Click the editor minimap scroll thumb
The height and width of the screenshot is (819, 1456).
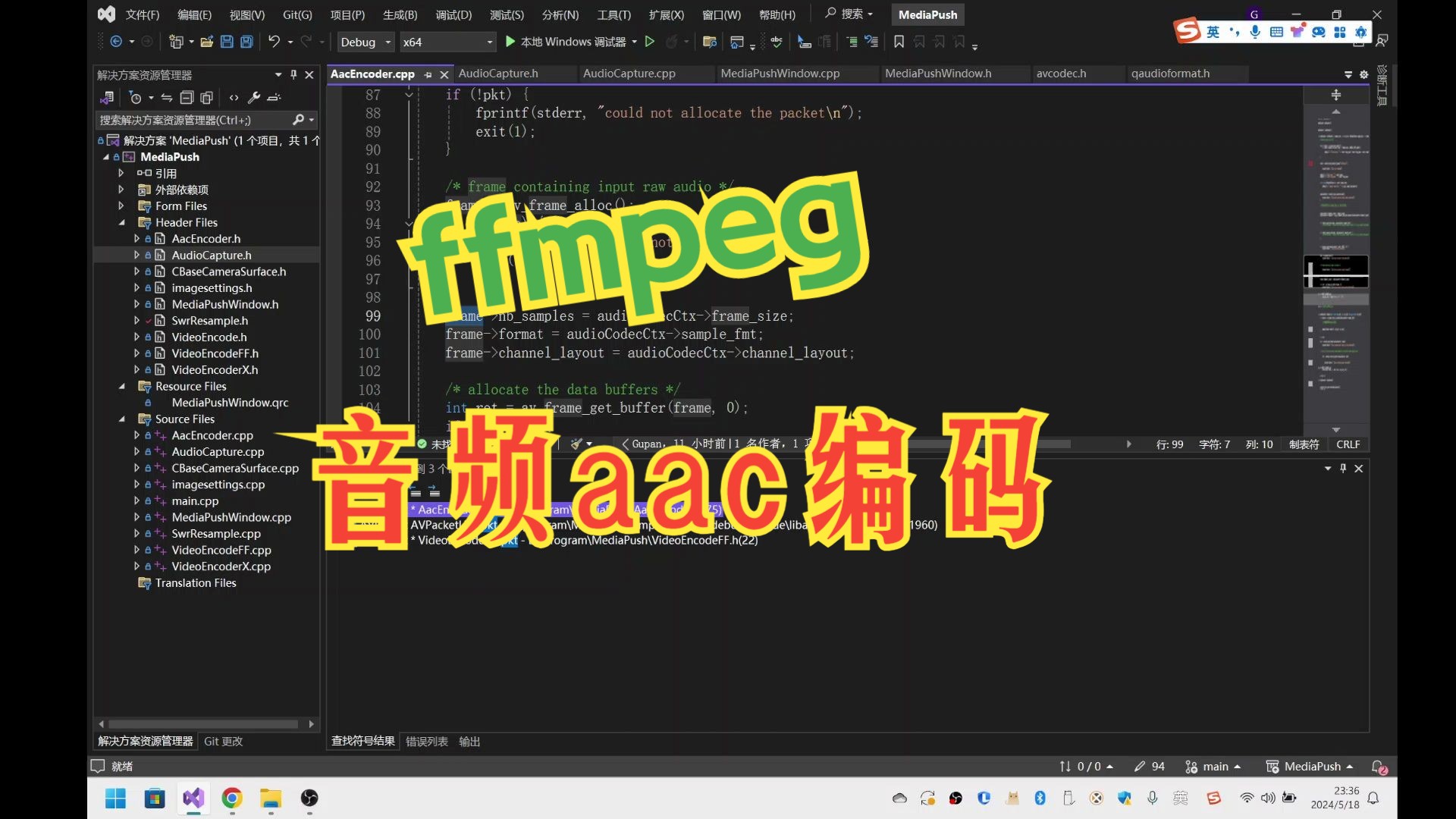click(1336, 272)
